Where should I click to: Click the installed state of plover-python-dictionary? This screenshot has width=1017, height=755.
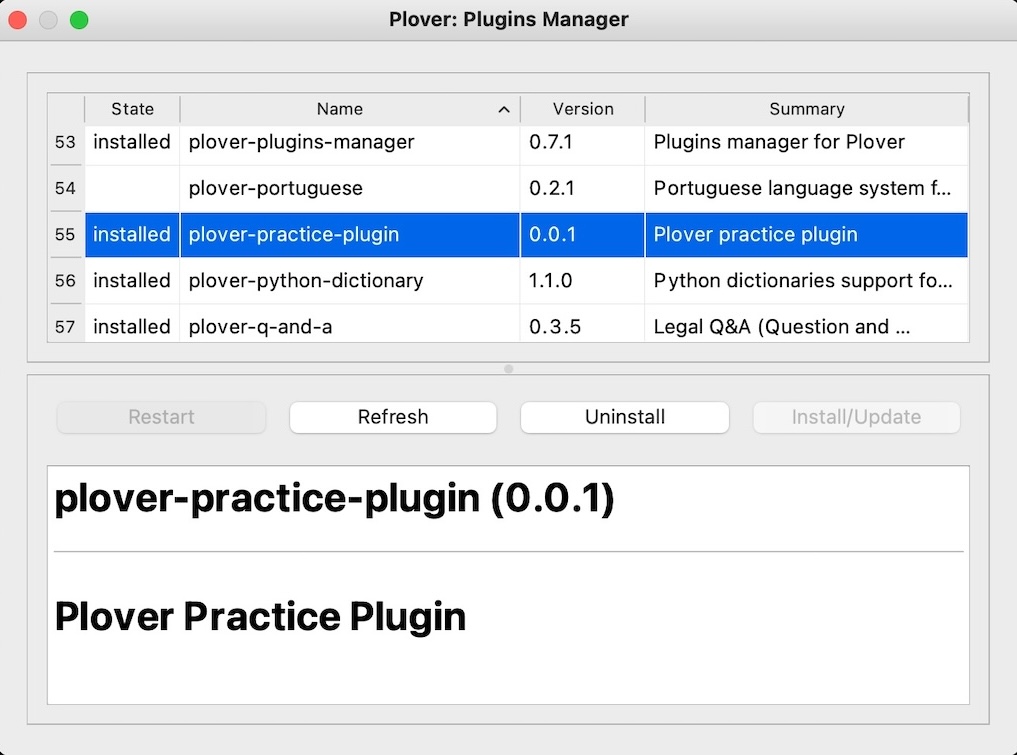[x=132, y=281]
